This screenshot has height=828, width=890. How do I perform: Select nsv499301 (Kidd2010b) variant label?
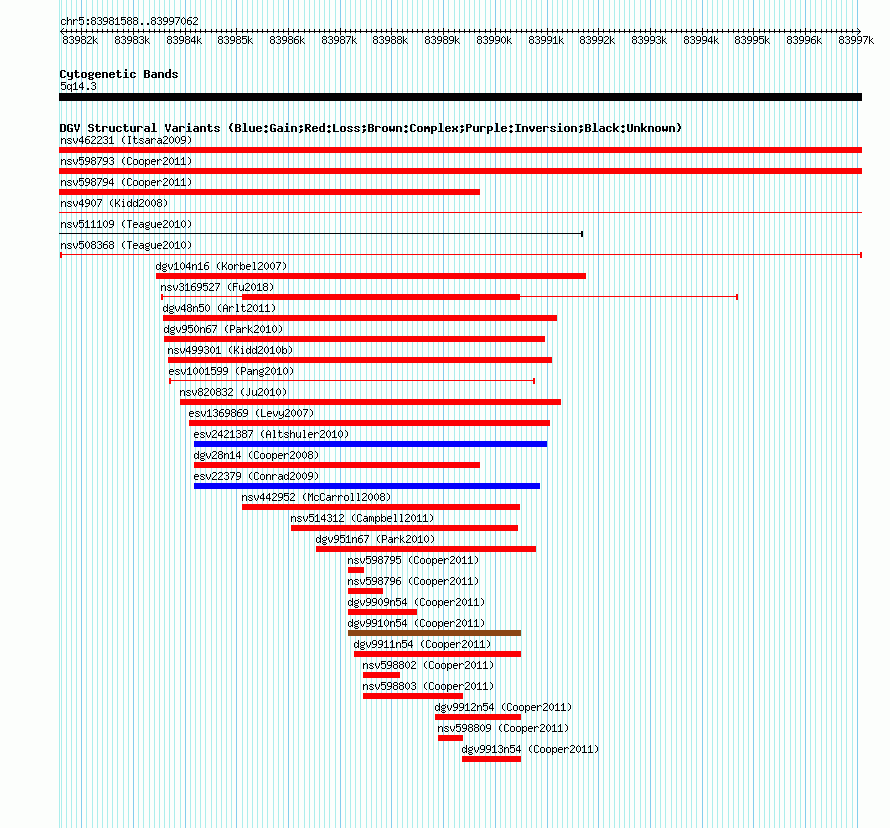click(x=230, y=350)
